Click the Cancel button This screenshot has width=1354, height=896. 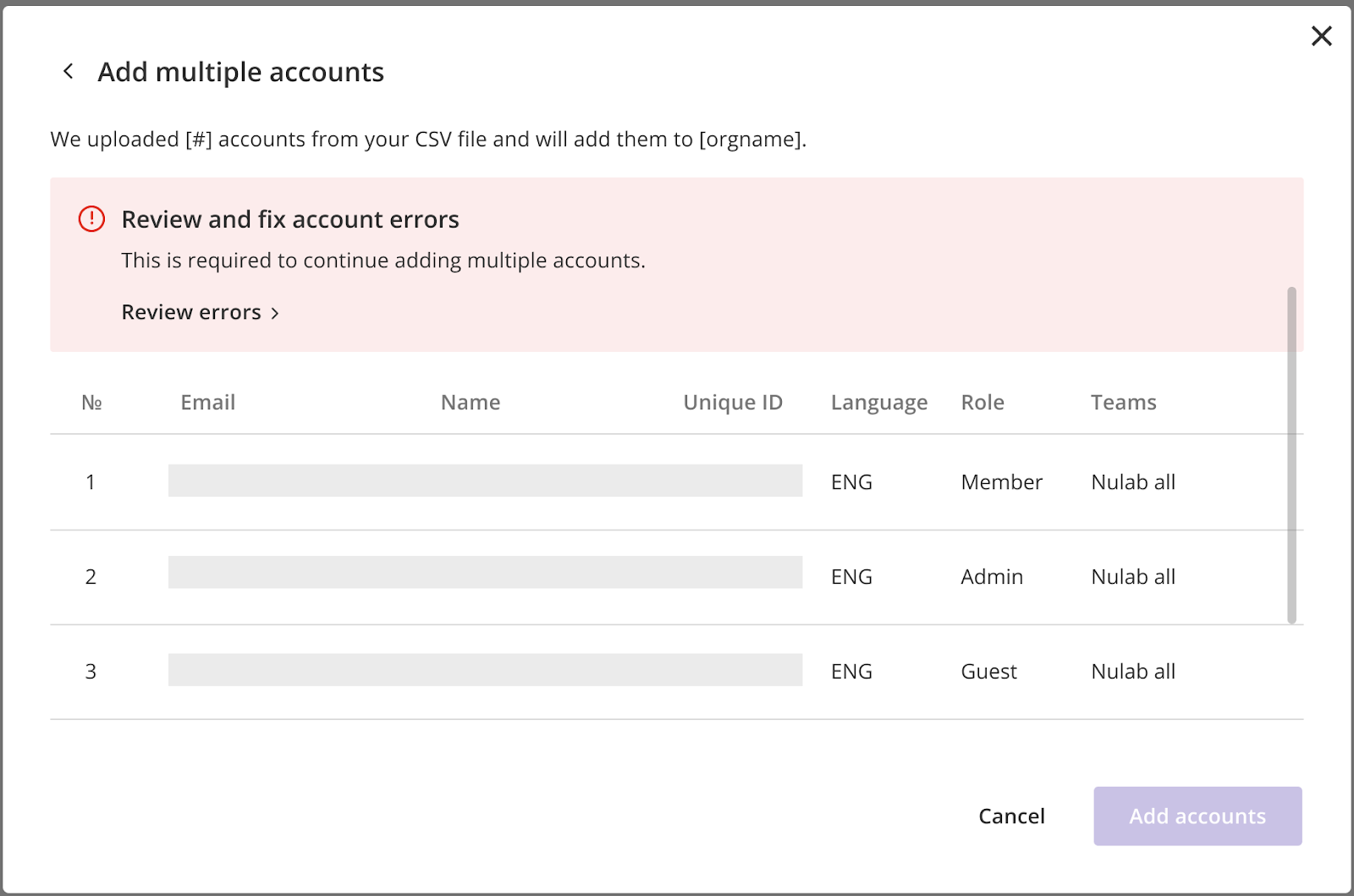tap(1011, 816)
